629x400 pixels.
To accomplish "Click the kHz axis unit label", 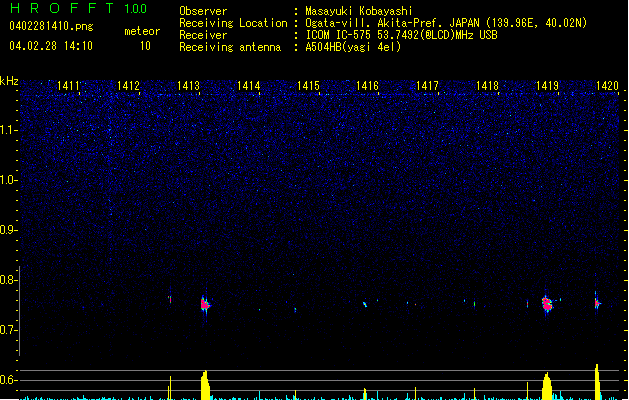I will (x=9, y=81).
